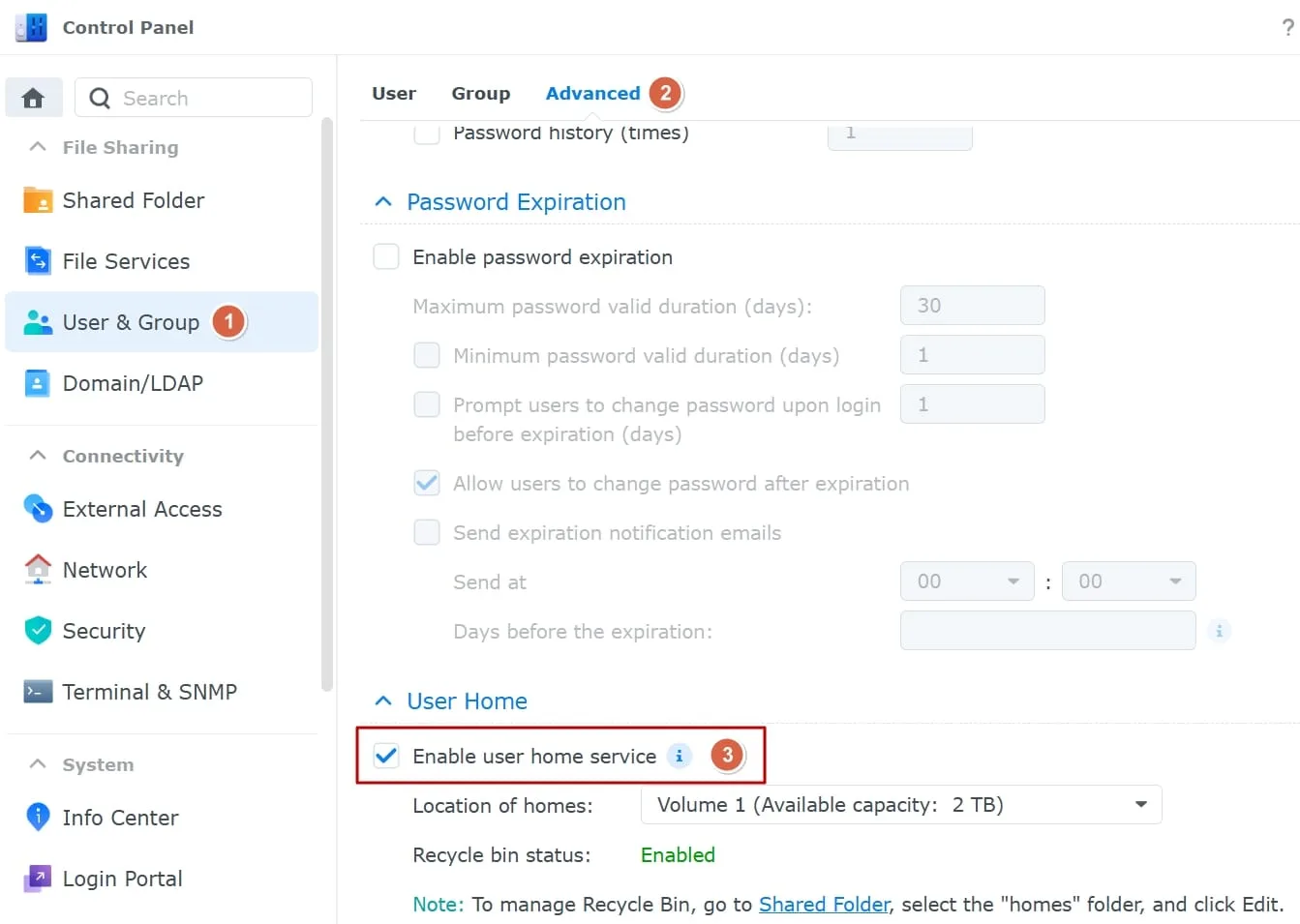This screenshot has height=924, width=1300.
Task: Follow the Shared Folder link in note
Action: pos(824,904)
